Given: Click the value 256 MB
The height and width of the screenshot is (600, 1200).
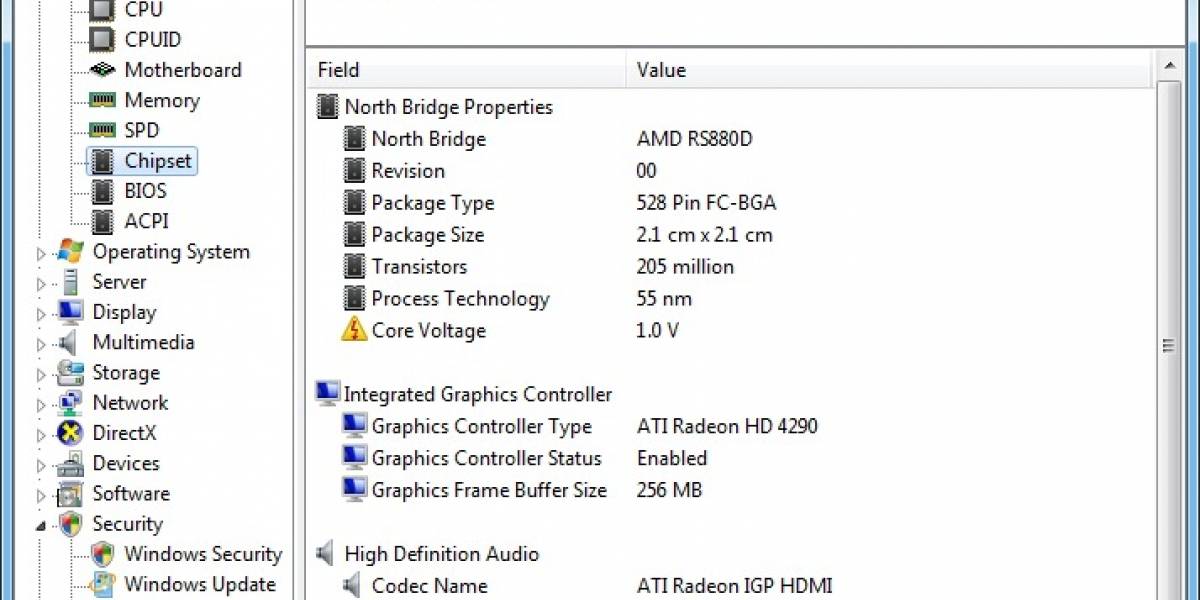Looking at the screenshot, I should 669,490.
